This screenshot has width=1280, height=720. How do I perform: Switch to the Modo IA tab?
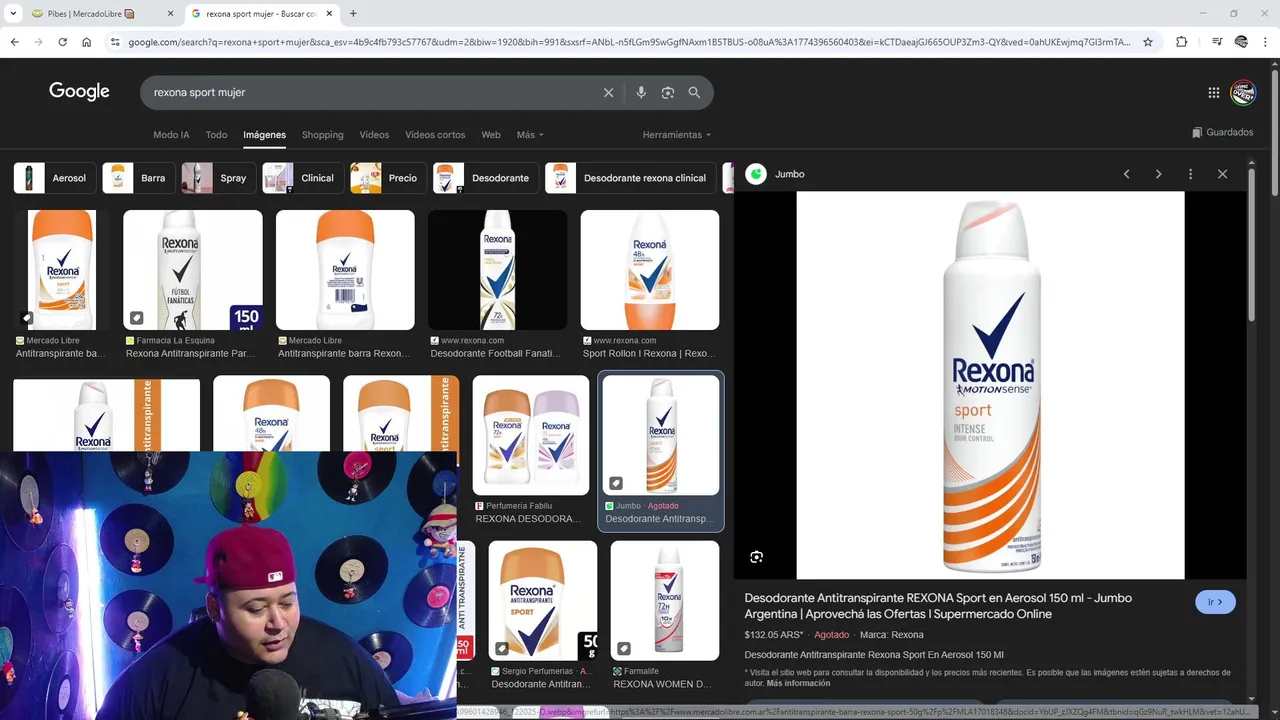tap(171, 135)
